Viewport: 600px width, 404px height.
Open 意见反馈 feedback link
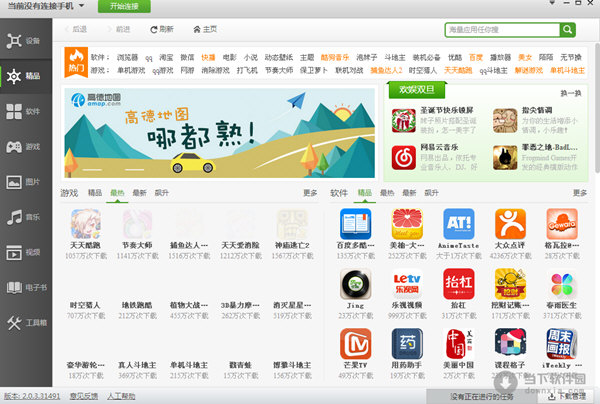click(x=84, y=396)
